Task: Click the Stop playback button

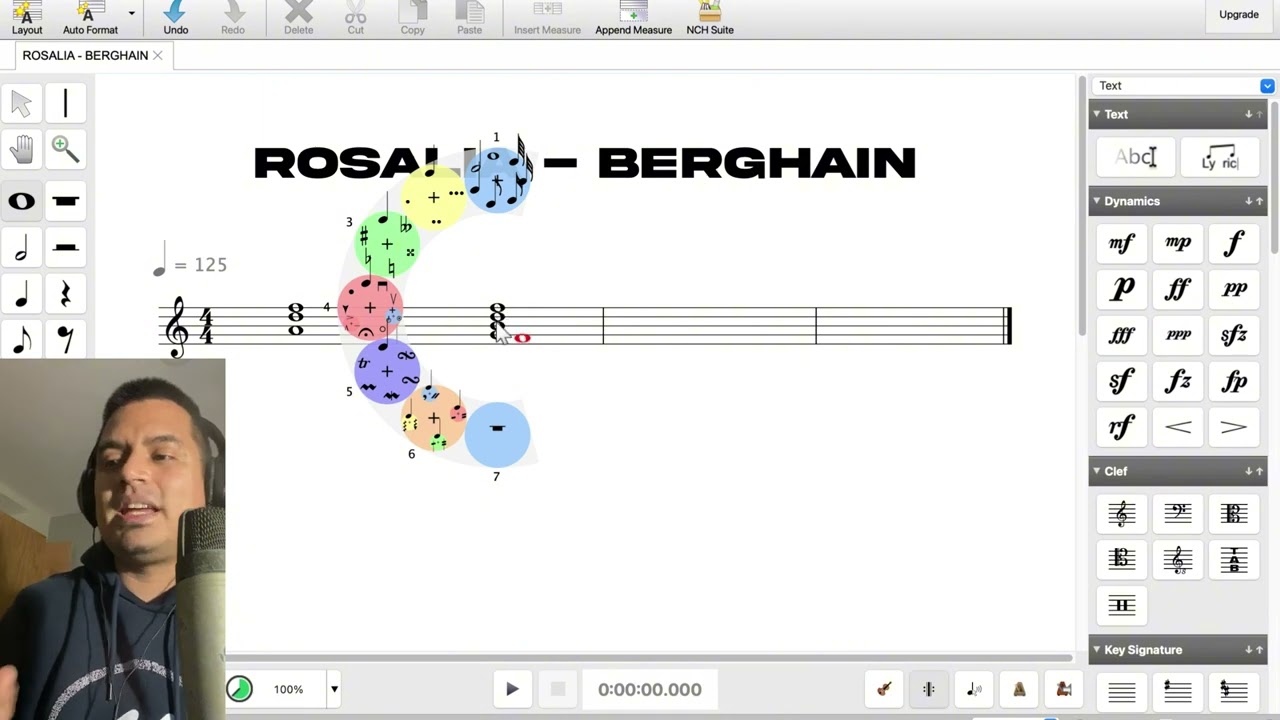Action: tap(558, 689)
